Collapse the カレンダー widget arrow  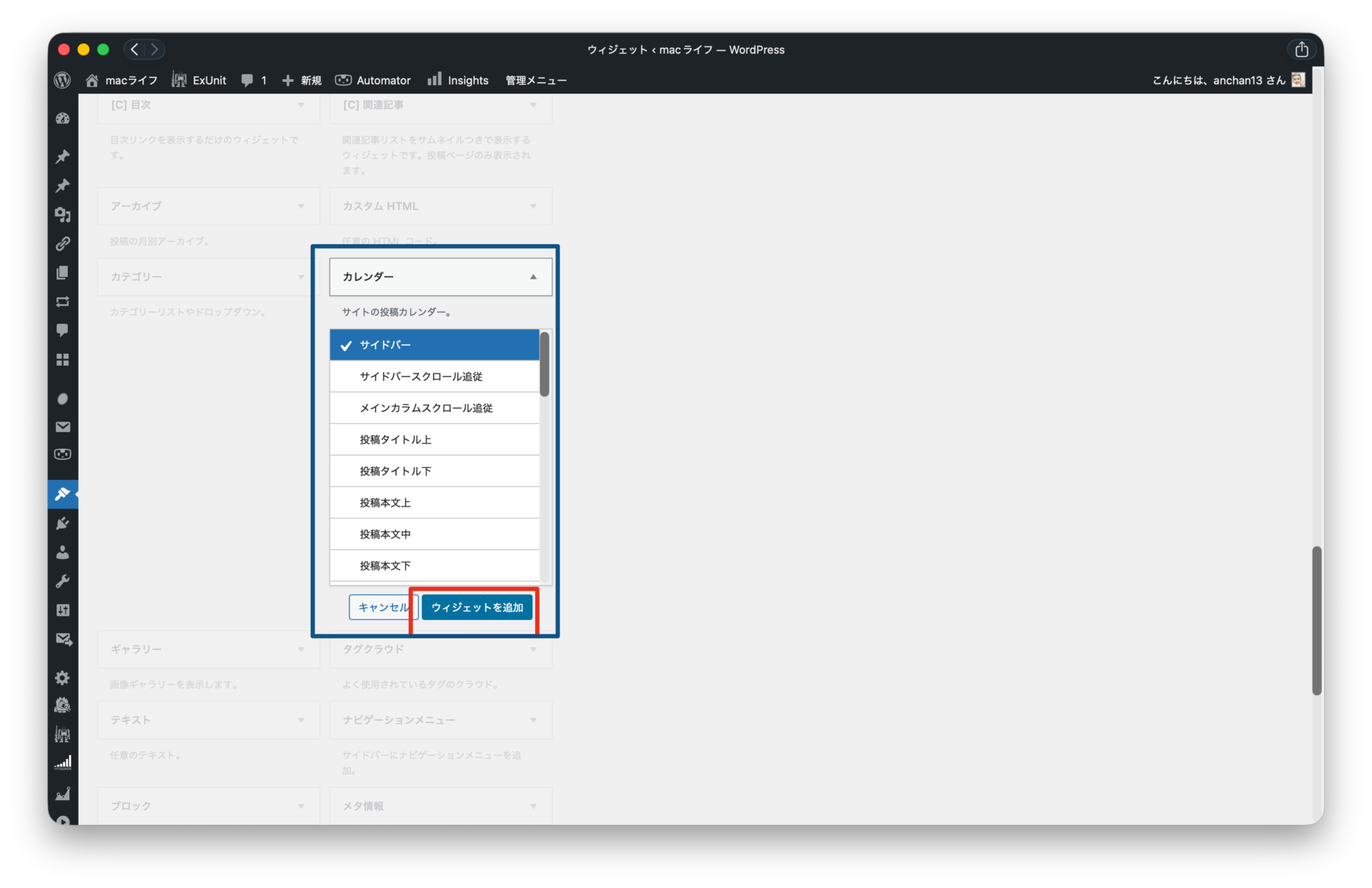(533, 277)
